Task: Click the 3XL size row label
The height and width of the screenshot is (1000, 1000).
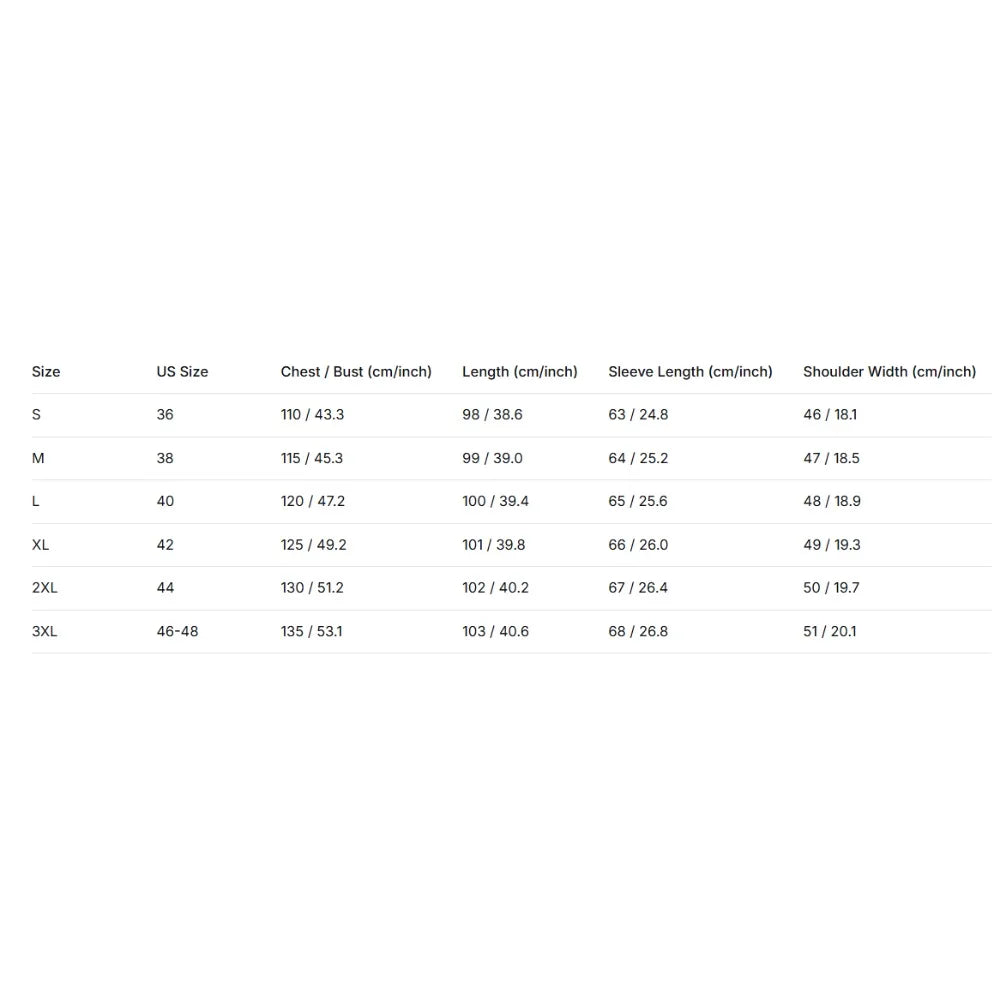Action: pos(45,631)
